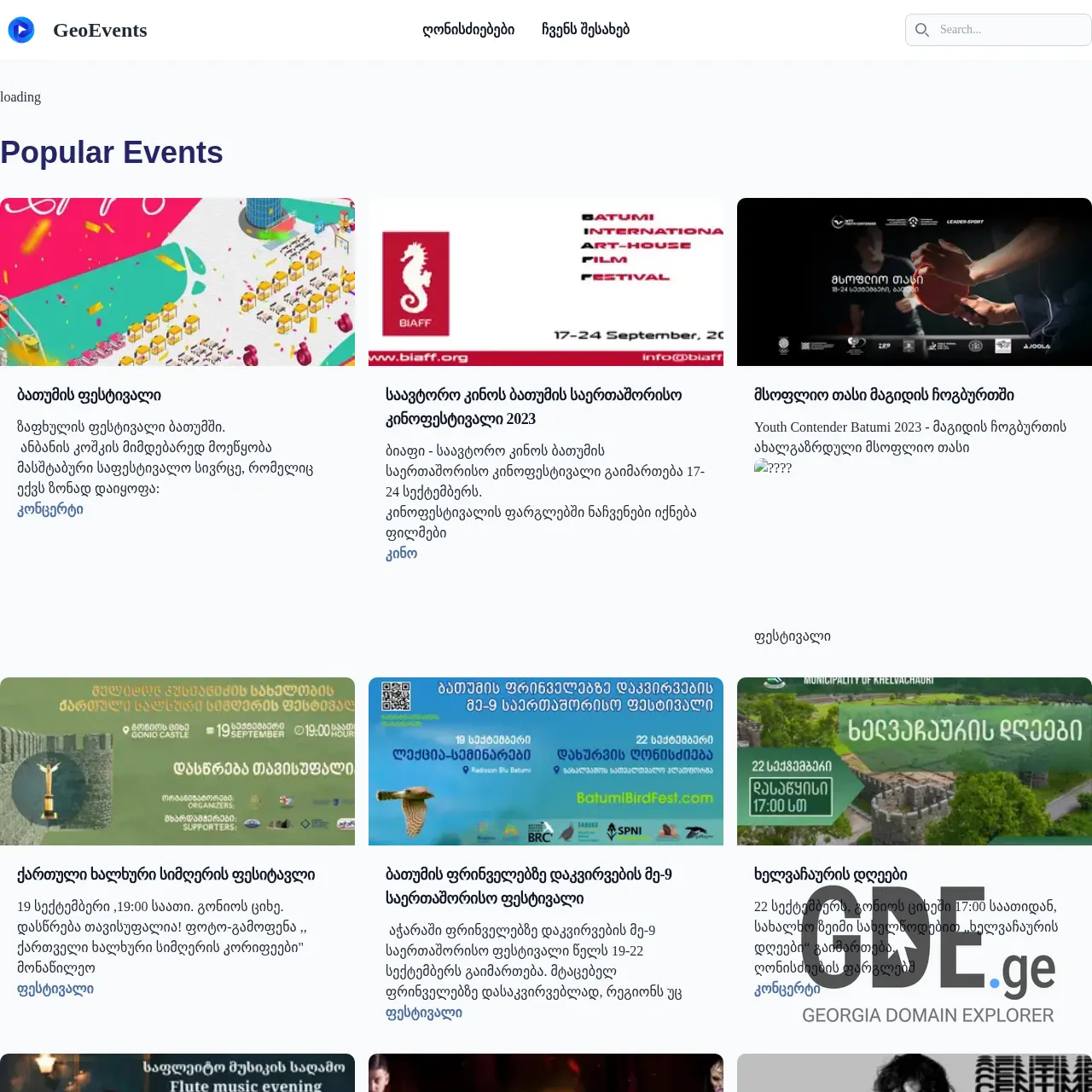1092x1092 pixels.
Task: Open the Flute music evening thumbnail
Action: (x=177, y=1073)
